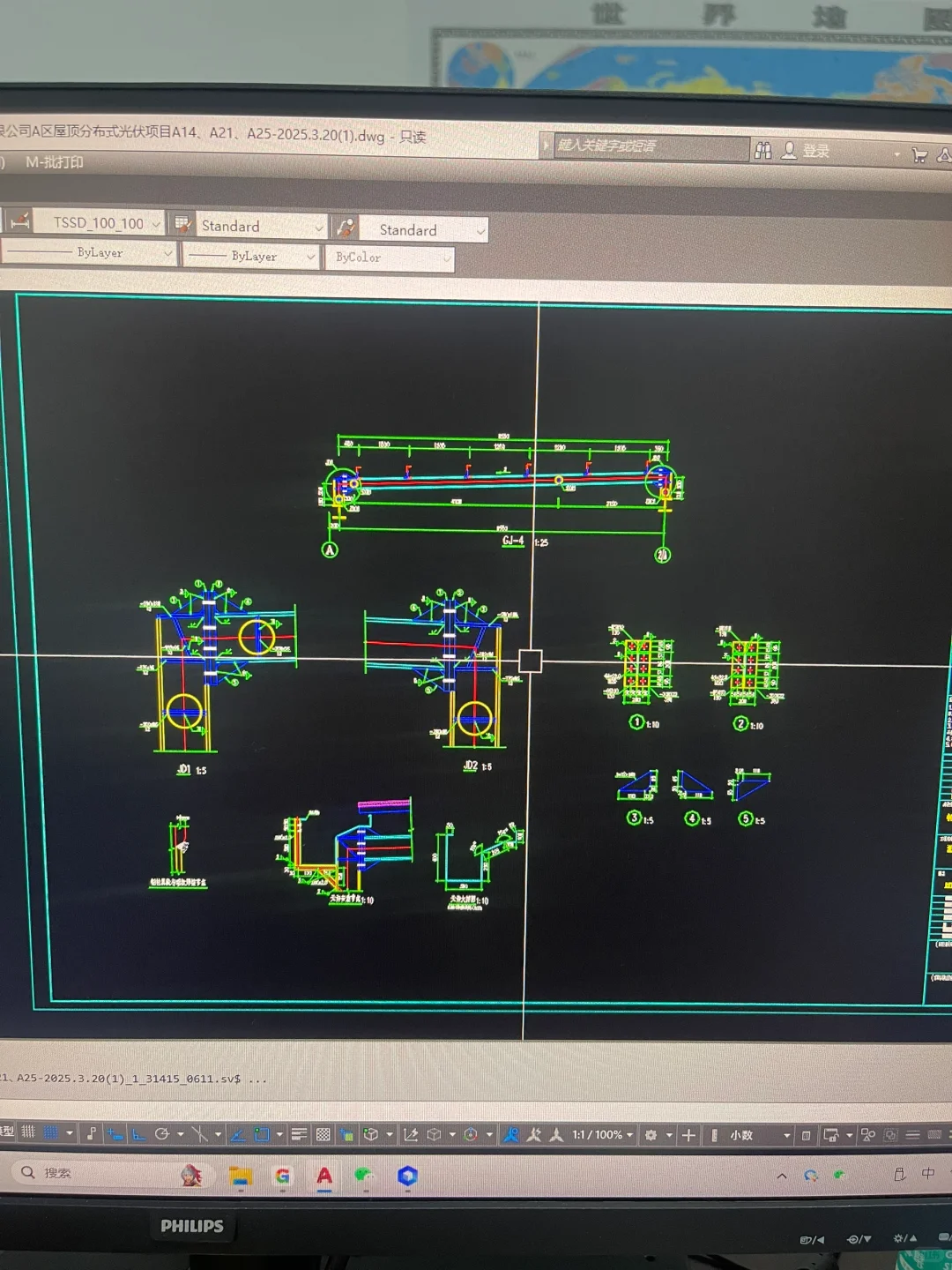Click the binoculars search icon
Screen dimensions: 952x1270
pos(763,151)
